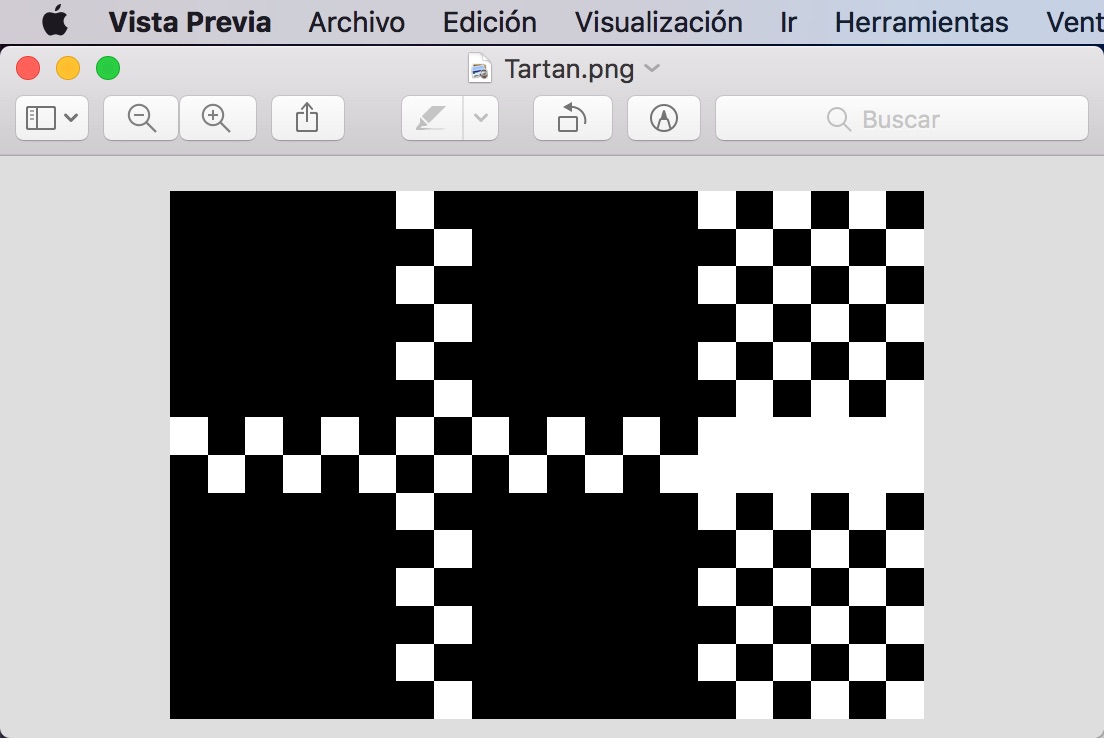Image resolution: width=1104 pixels, height=738 pixels.
Task: Click the Preview document icon beside Tartan.png
Action: pyautogui.click(x=479, y=69)
